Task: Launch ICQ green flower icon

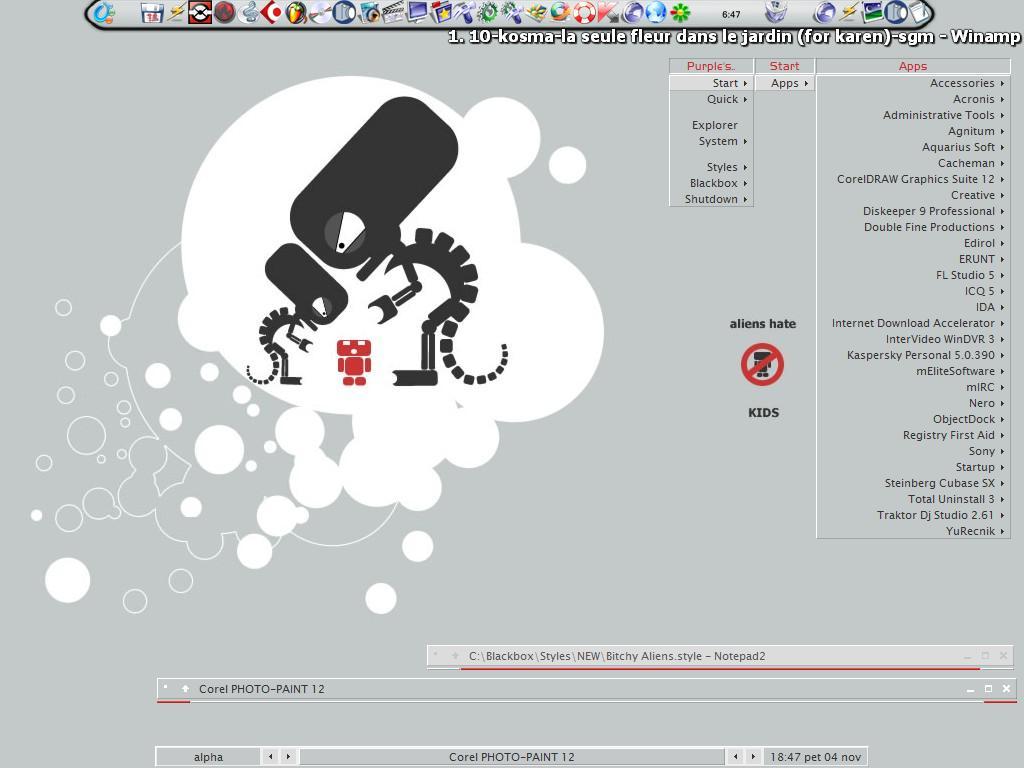Action: [680, 12]
